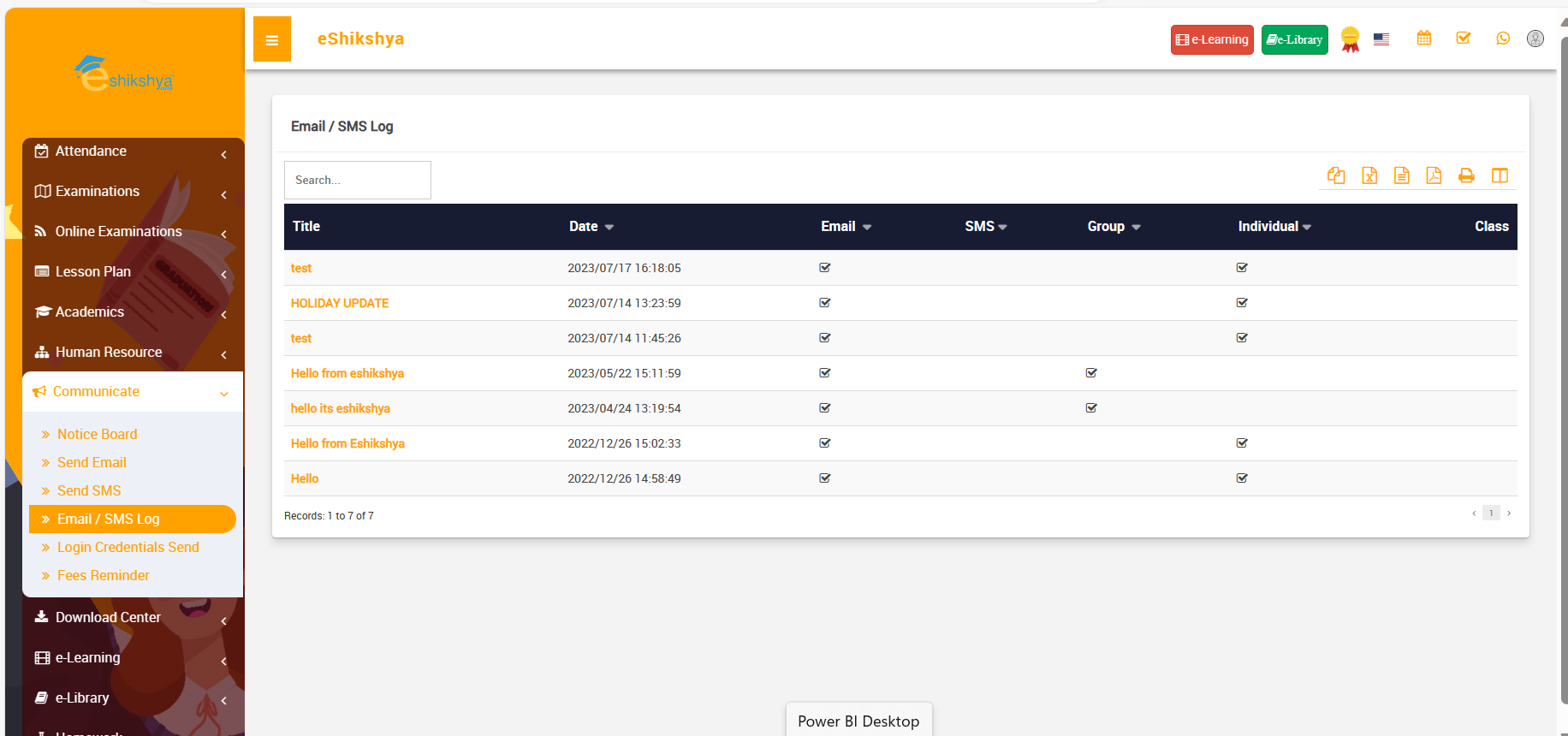Select Fees Reminder in the sidebar
The width and height of the screenshot is (1568, 736).
(x=103, y=575)
